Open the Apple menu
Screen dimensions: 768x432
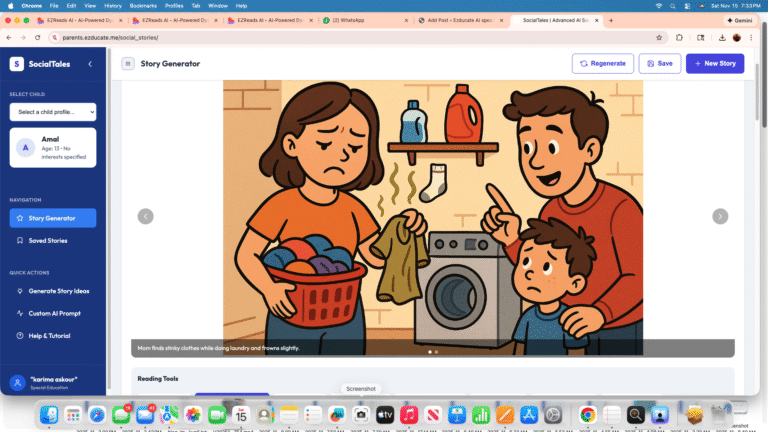tap(10, 6)
